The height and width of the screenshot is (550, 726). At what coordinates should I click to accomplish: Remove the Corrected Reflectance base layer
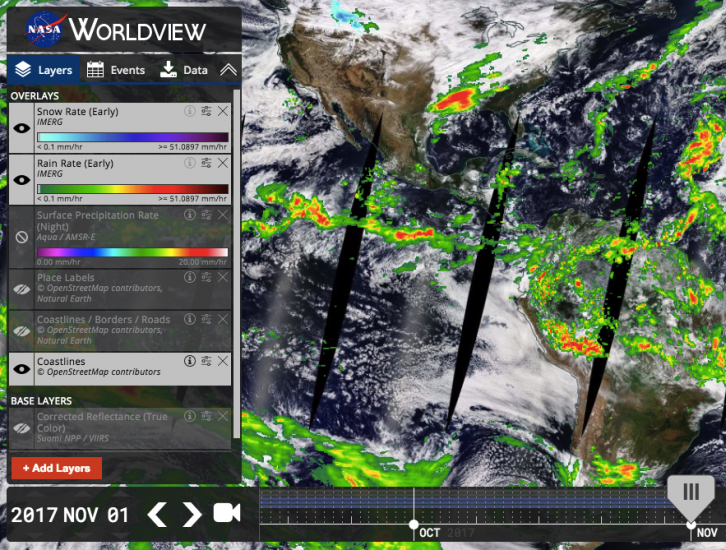pyautogui.click(x=223, y=416)
